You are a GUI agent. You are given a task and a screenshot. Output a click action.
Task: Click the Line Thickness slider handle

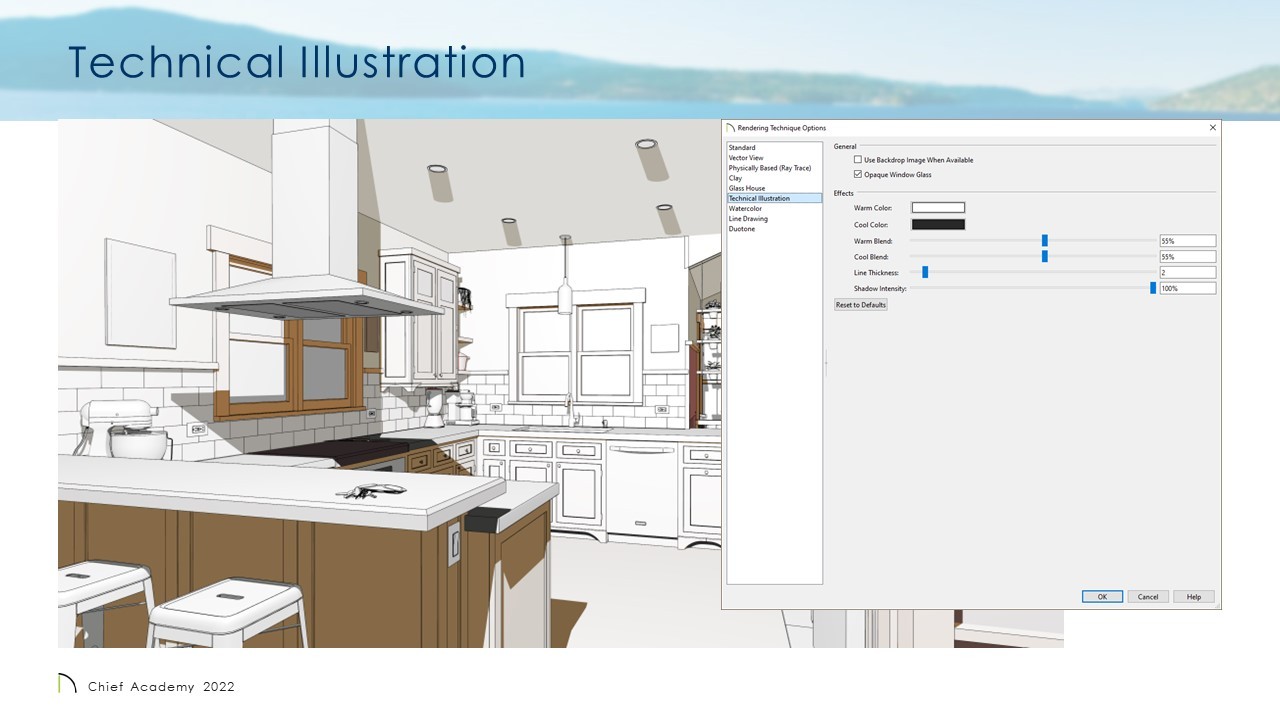tap(925, 272)
